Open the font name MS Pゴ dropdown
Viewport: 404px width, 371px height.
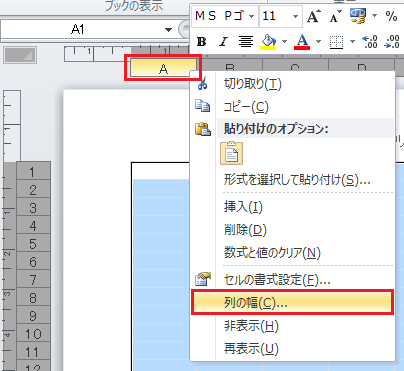251,16
